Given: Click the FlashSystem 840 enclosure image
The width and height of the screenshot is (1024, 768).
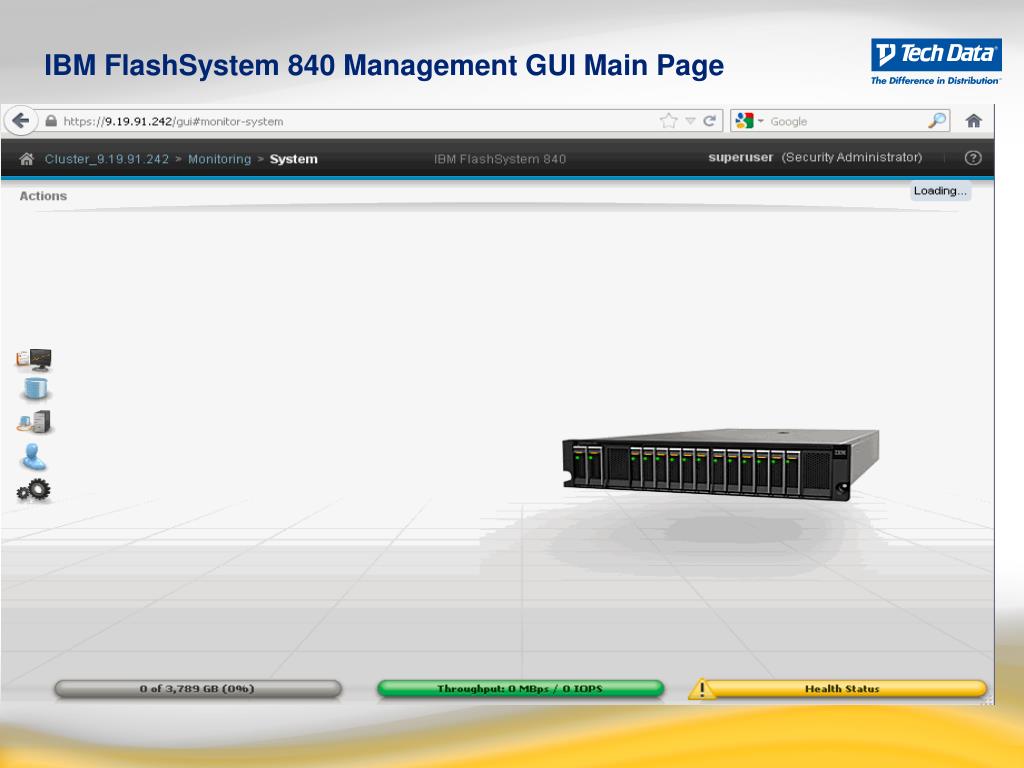Looking at the screenshot, I should tap(720, 464).
